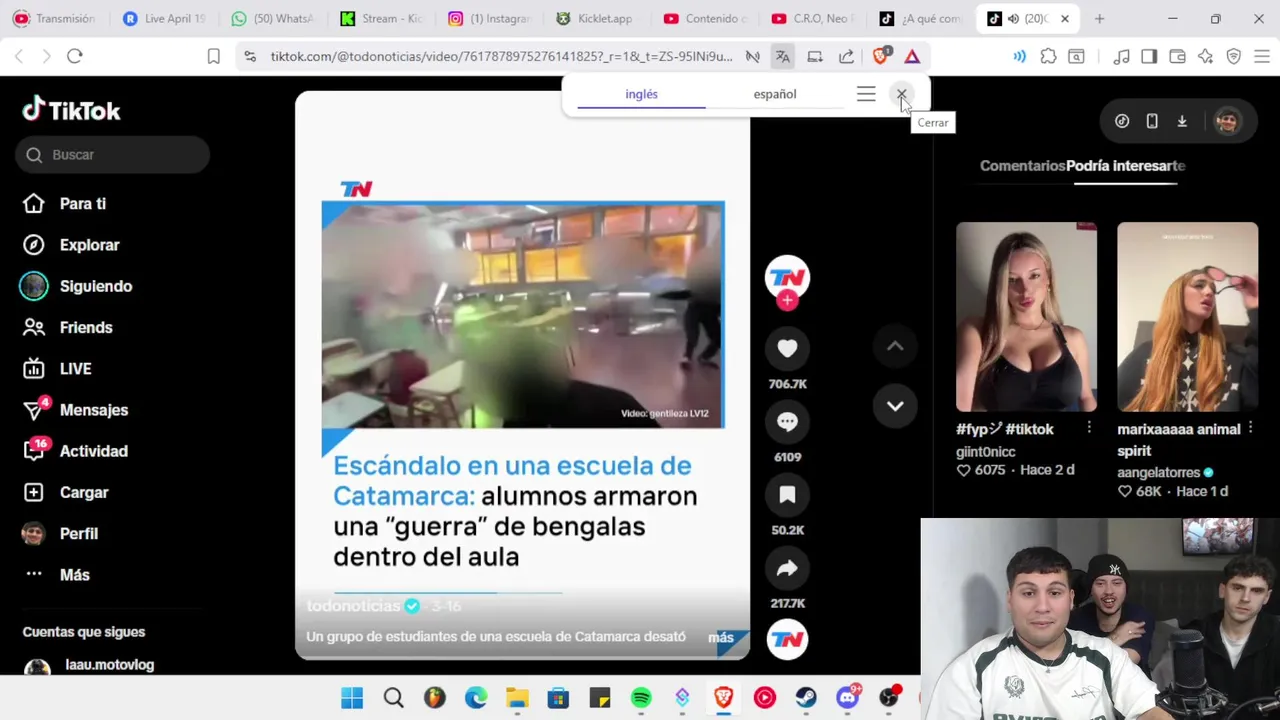The width and height of the screenshot is (1280, 720).
Task: Select inglés in the translate popup
Action: pos(641,94)
